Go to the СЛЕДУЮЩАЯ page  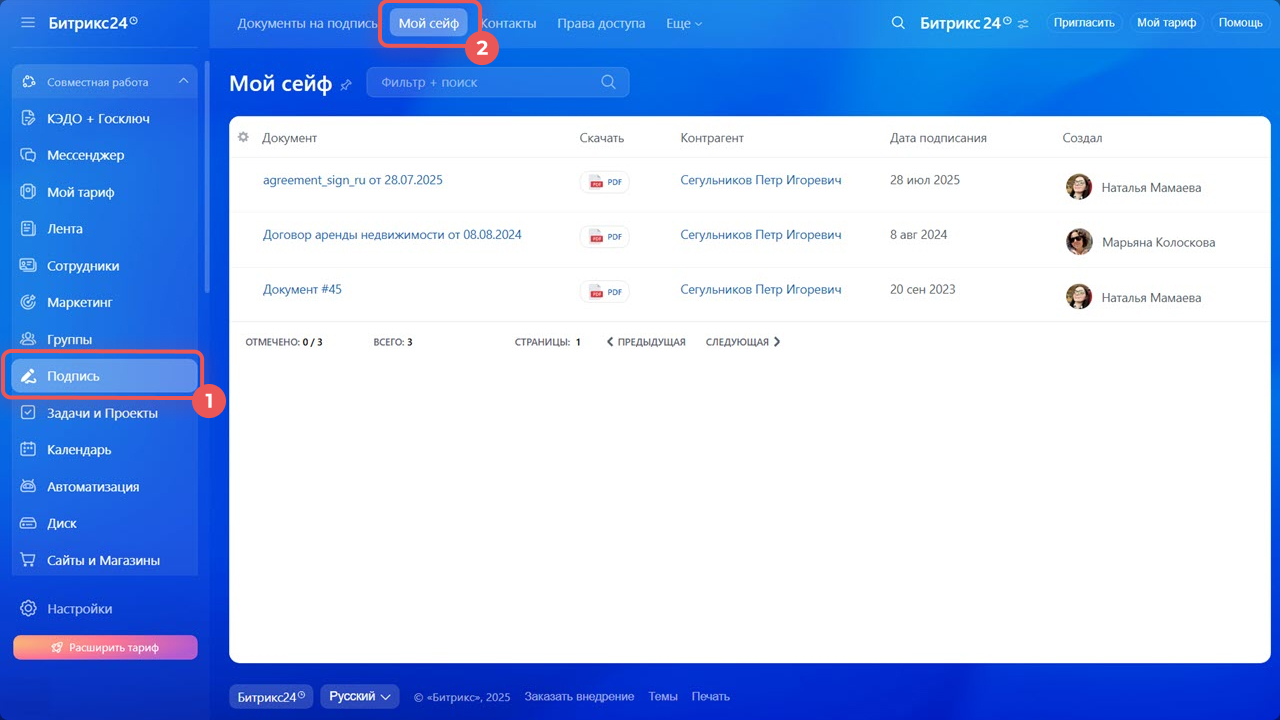pyautogui.click(x=743, y=342)
